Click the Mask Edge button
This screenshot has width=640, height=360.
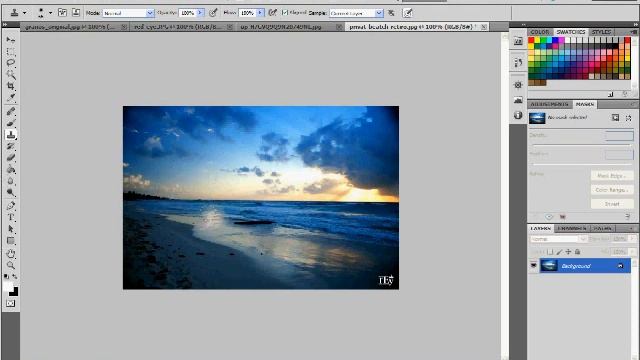click(x=612, y=176)
